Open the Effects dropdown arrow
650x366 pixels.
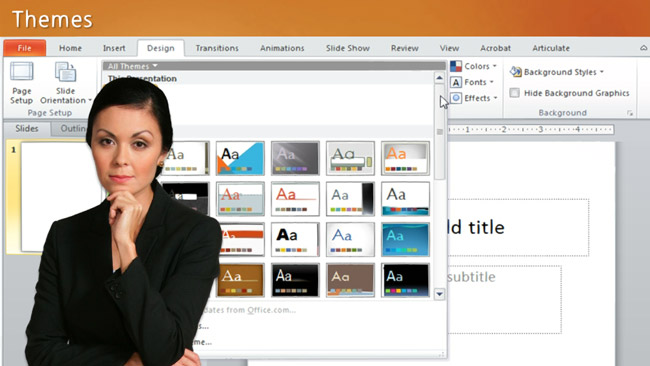[495, 98]
